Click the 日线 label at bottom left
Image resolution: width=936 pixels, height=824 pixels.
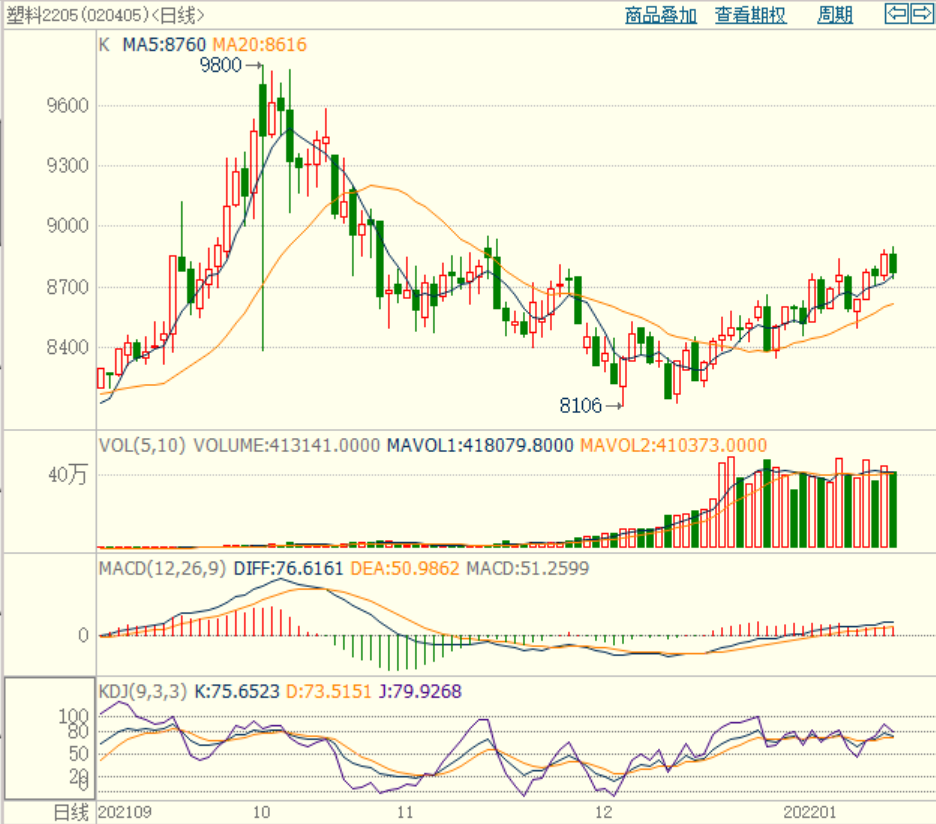70,812
